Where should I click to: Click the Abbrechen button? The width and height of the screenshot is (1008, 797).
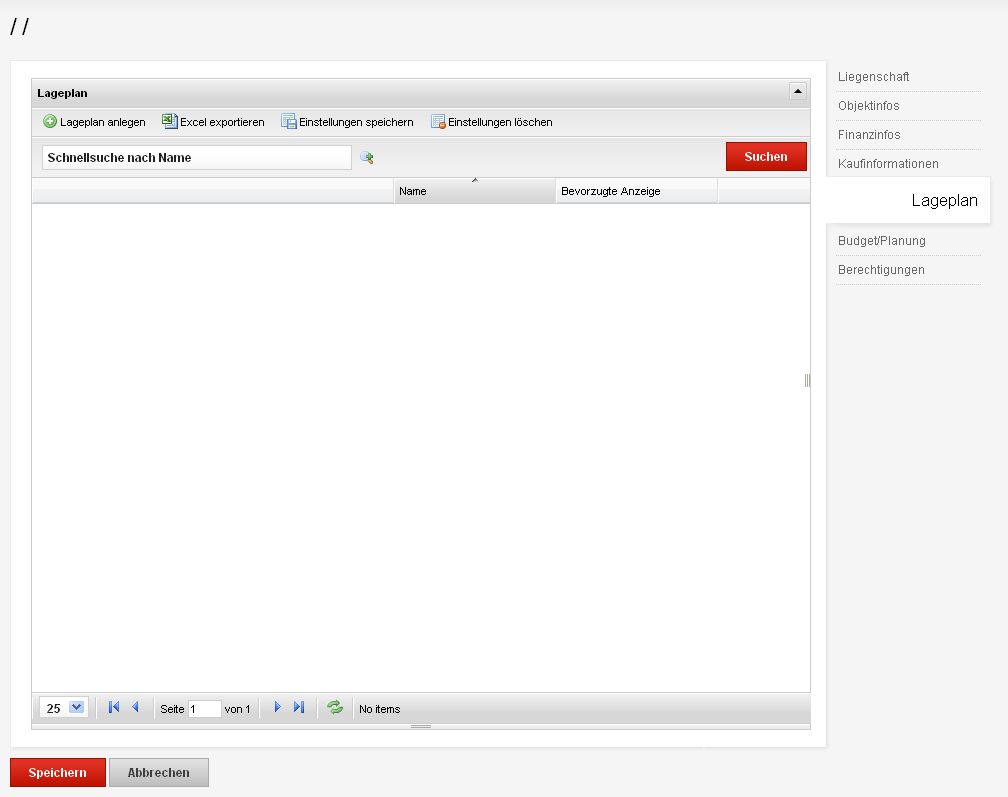click(x=158, y=773)
